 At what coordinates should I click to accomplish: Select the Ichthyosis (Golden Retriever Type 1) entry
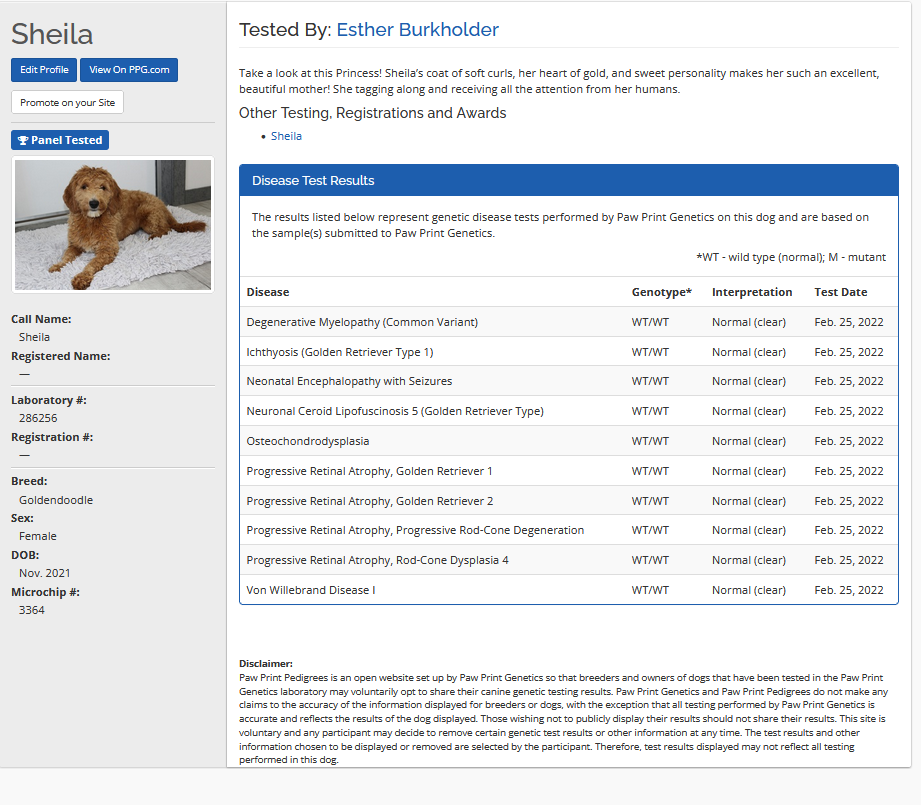point(339,352)
